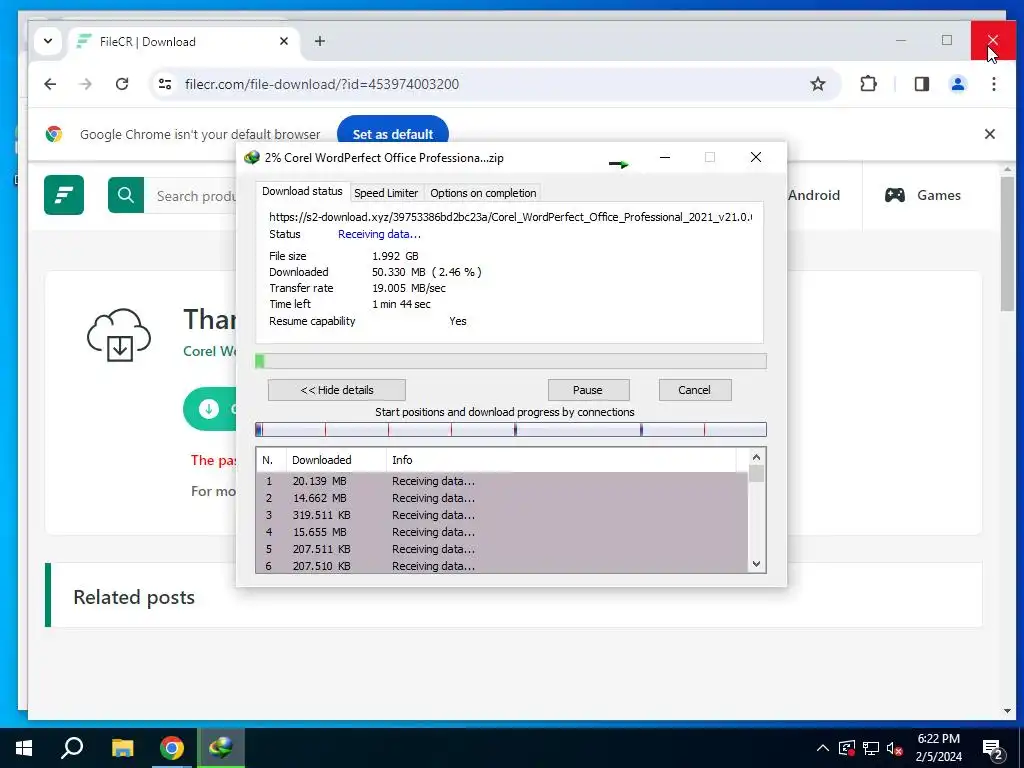Bookmark this page with the star icon
The height and width of the screenshot is (768, 1024).
(818, 84)
